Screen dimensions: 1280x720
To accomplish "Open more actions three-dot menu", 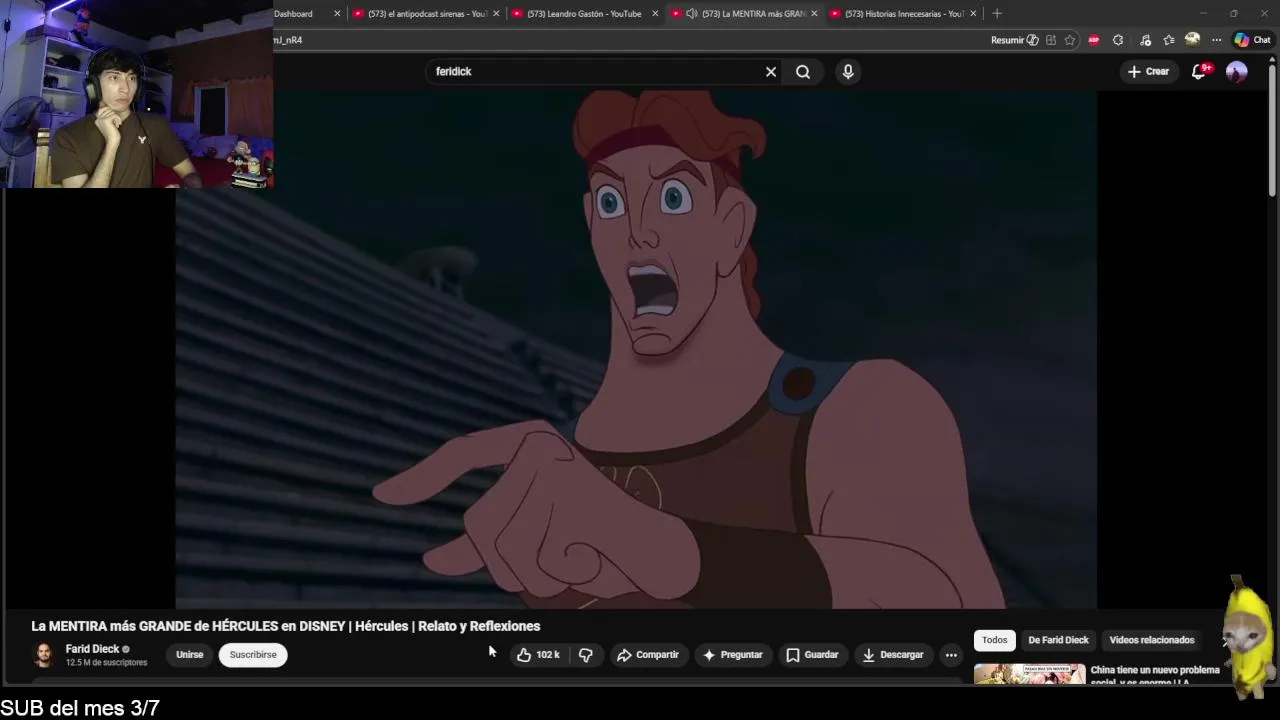I will [x=952, y=655].
